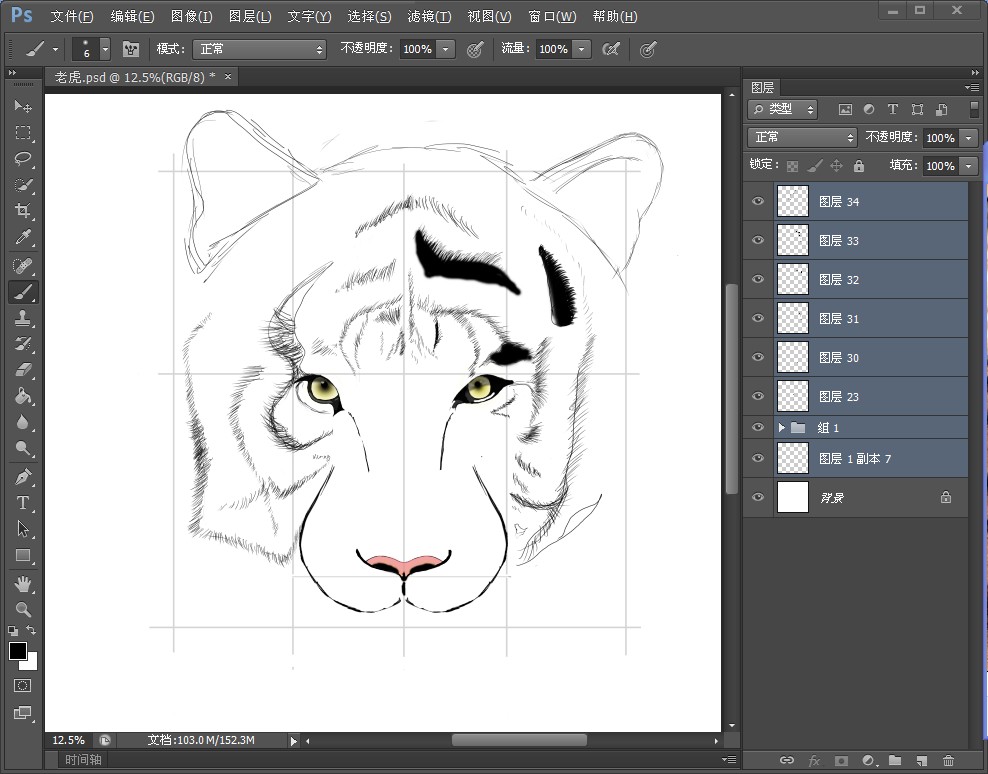This screenshot has width=988, height=774.
Task: Hide layer 图层 34
Action: [758, 201]
